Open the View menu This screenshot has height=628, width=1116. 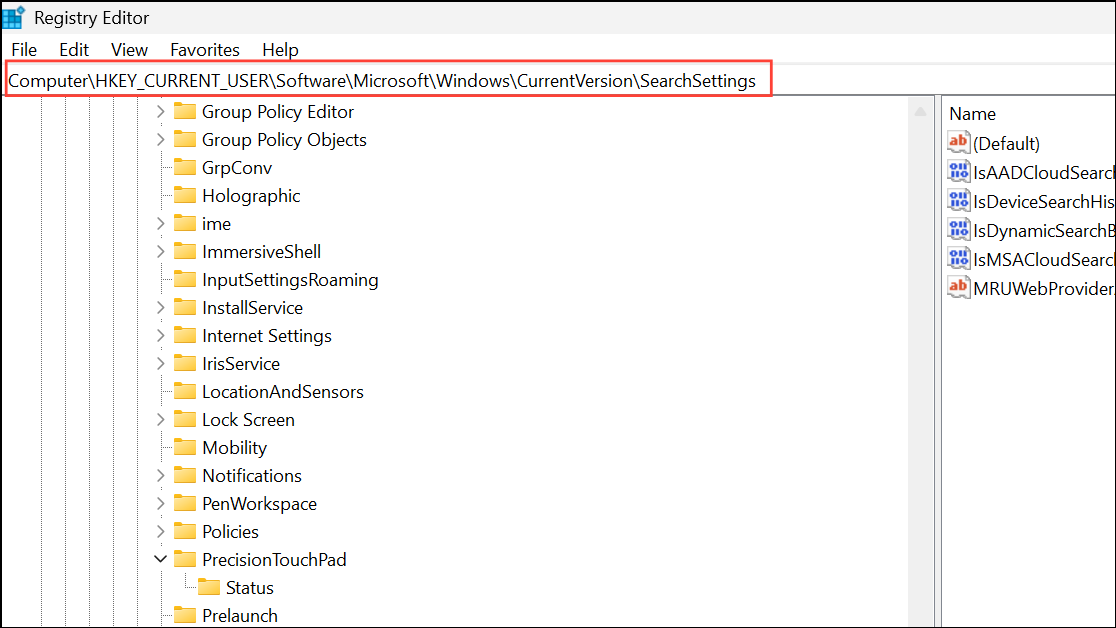(x=129, y=50)
